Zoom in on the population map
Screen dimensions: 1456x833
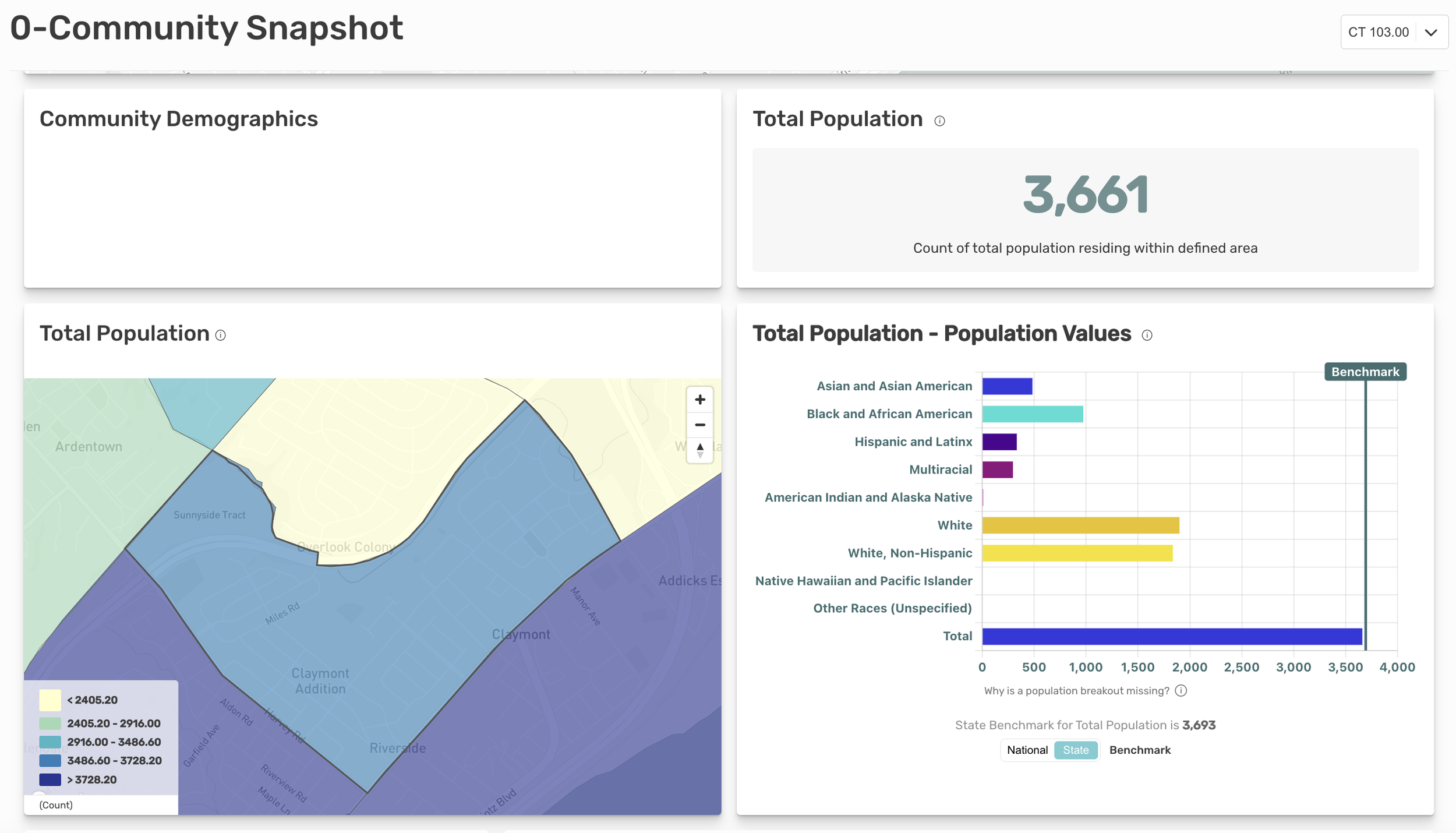click(699, 400)
